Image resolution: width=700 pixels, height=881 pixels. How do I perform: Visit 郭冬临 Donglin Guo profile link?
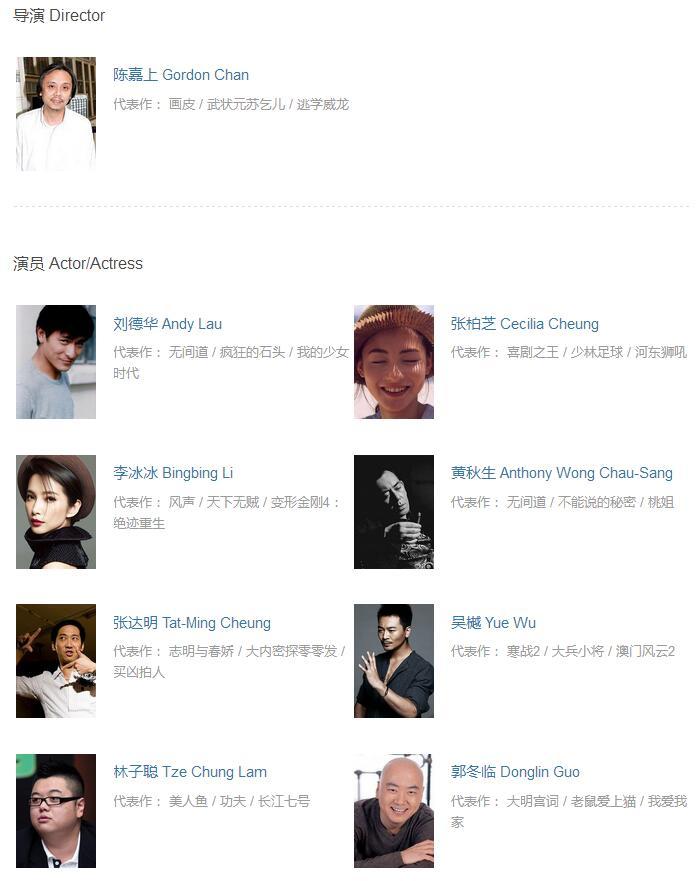(x=515, y=772)
